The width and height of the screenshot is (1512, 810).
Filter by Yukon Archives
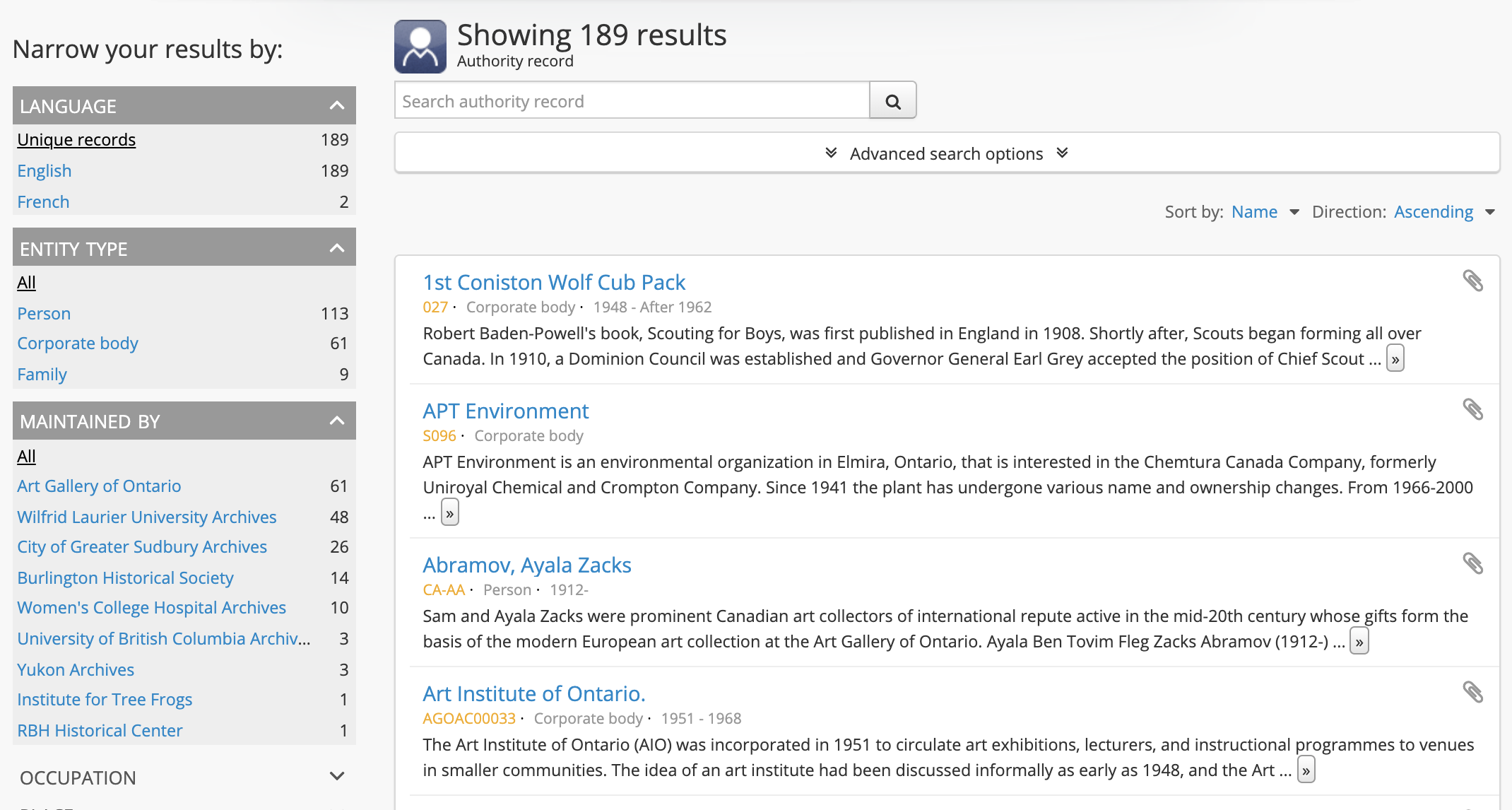pyautogui.click(x=76, y=670)
